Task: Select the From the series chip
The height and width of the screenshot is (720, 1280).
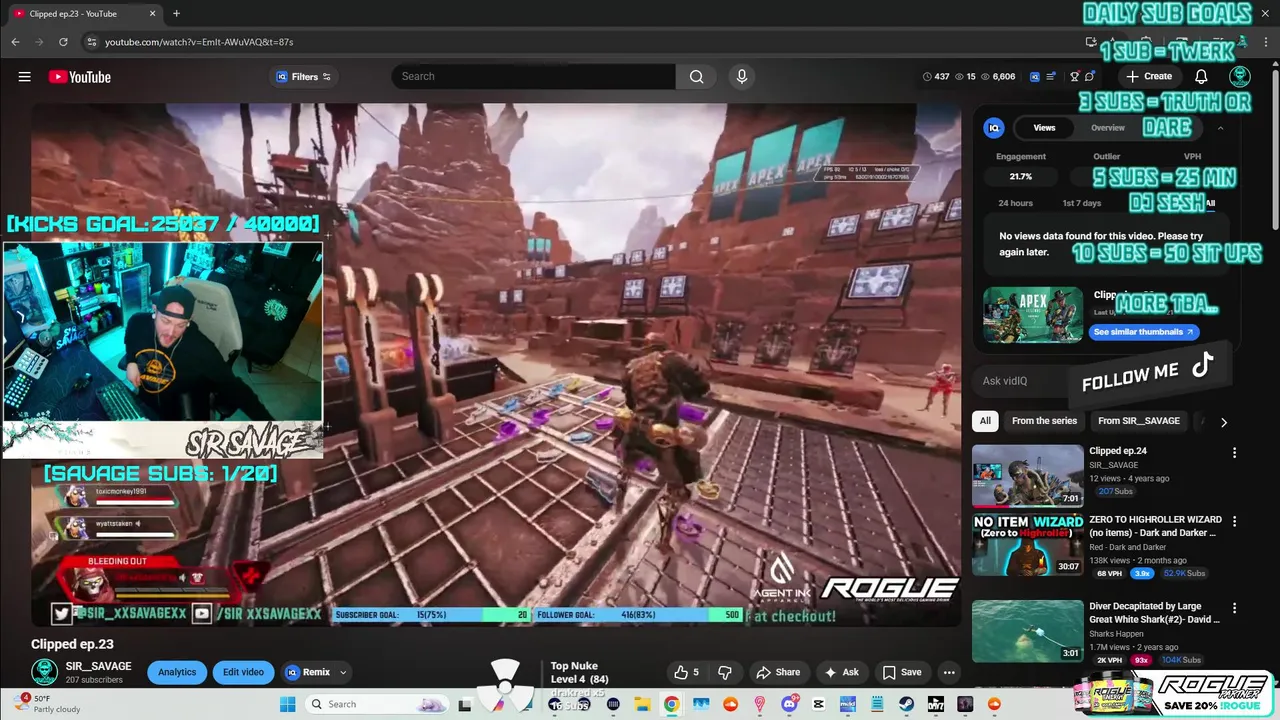Action: (x=1044, y=421)
